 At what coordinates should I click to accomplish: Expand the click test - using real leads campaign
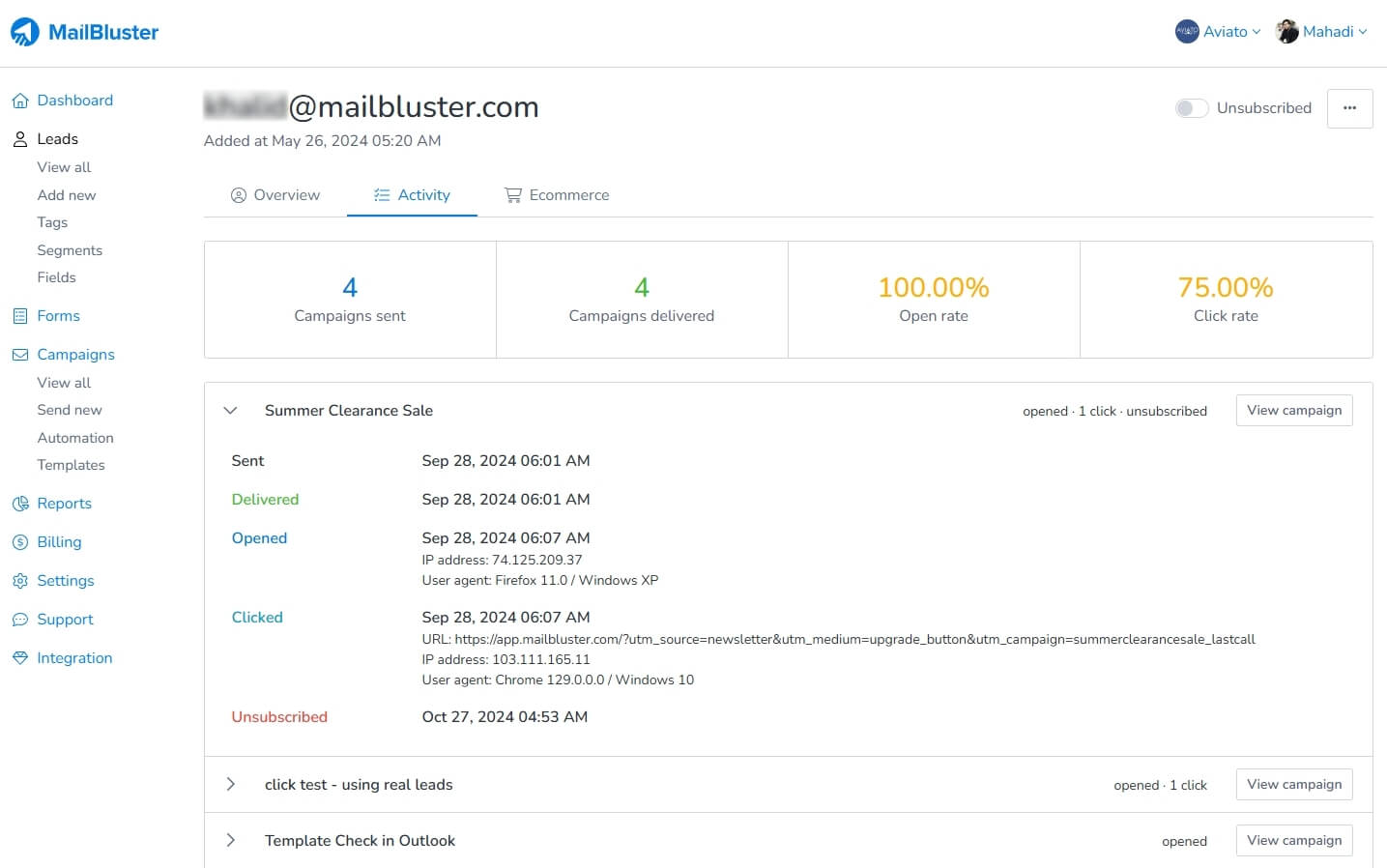click(x=231, y=784)
